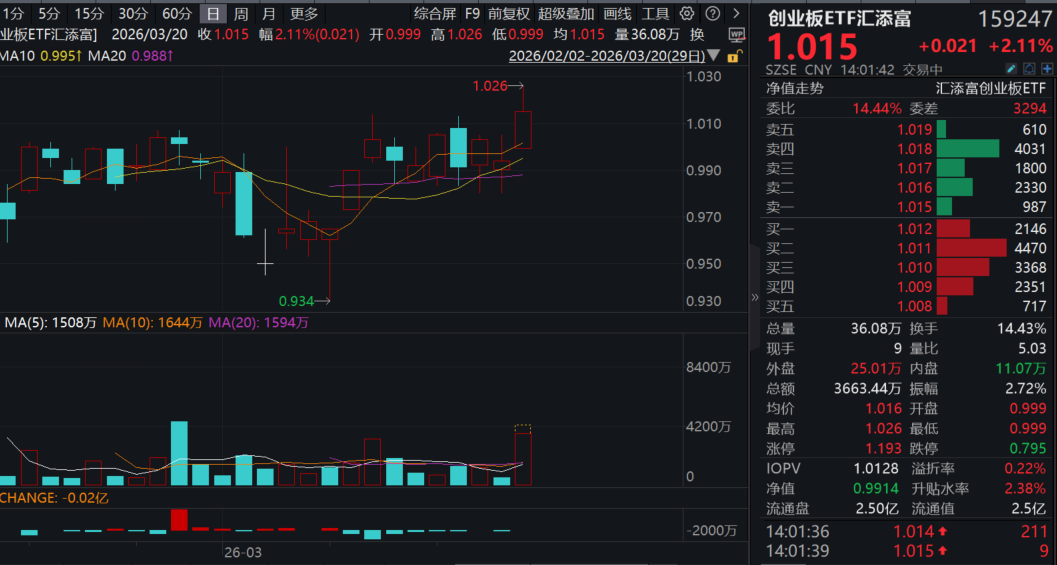Open the chart settings gear icon
Image resolution: width=1057 pixels, height=565 pixels.
[686, 14]
